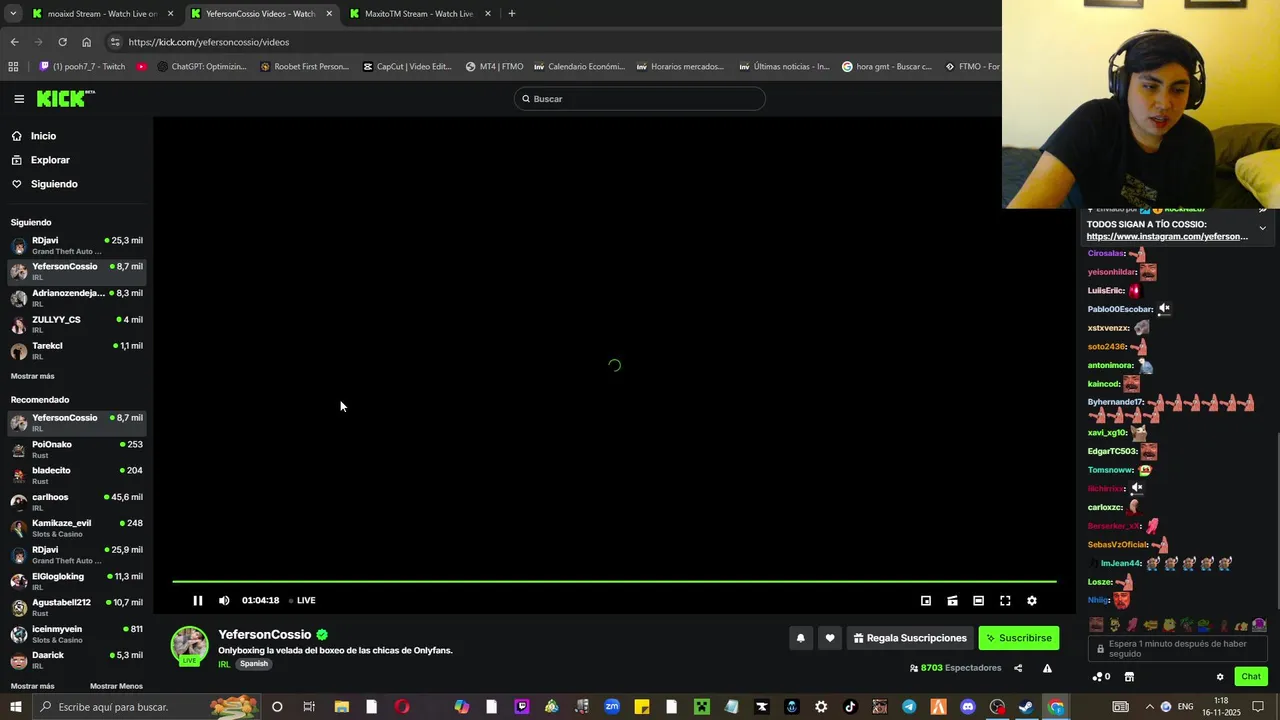Click the KICK logo
The height and width of the screenshot is (720, 1280).
pos(65,98)
